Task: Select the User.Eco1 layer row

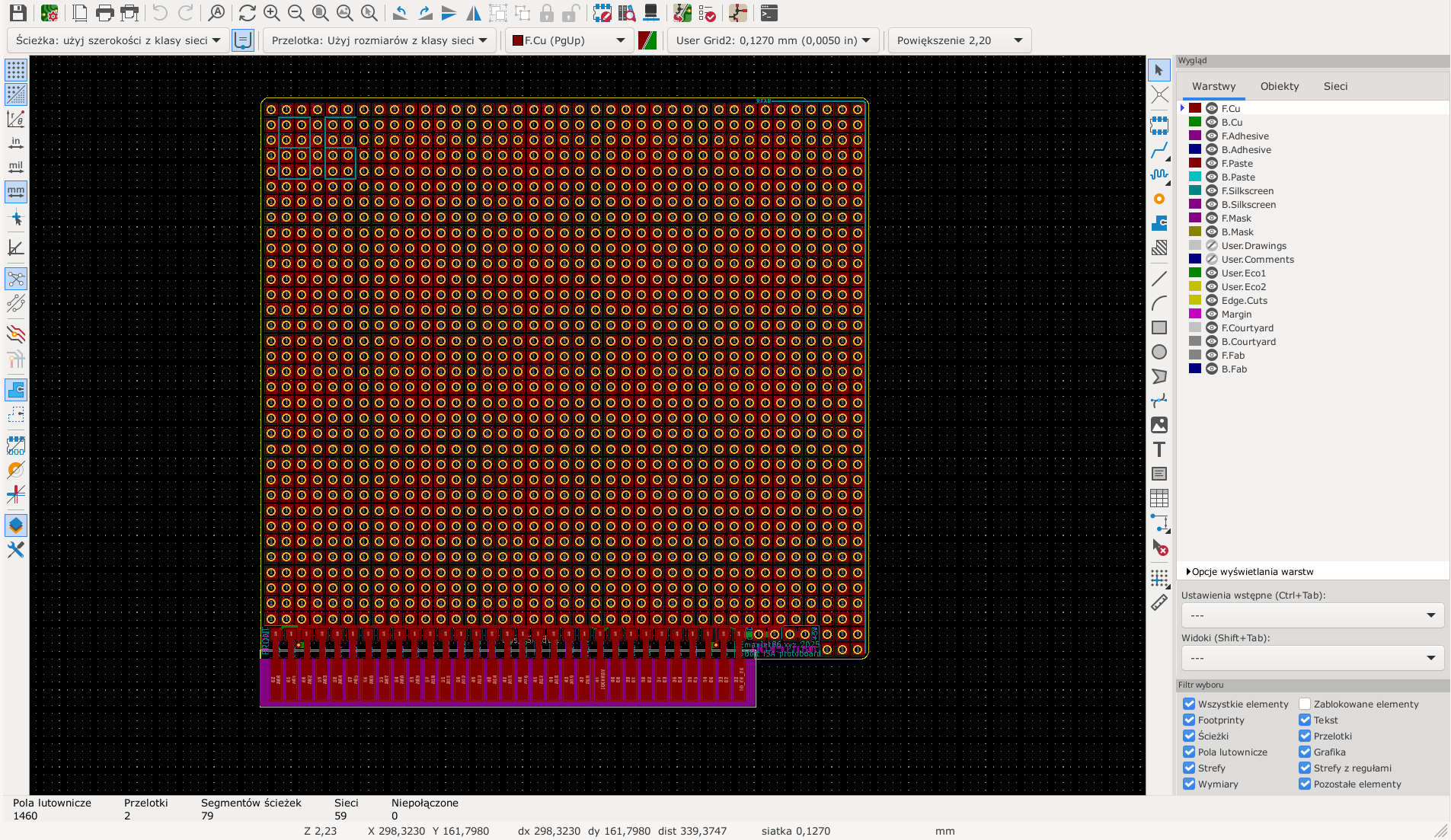Action: coord(1312,273)
